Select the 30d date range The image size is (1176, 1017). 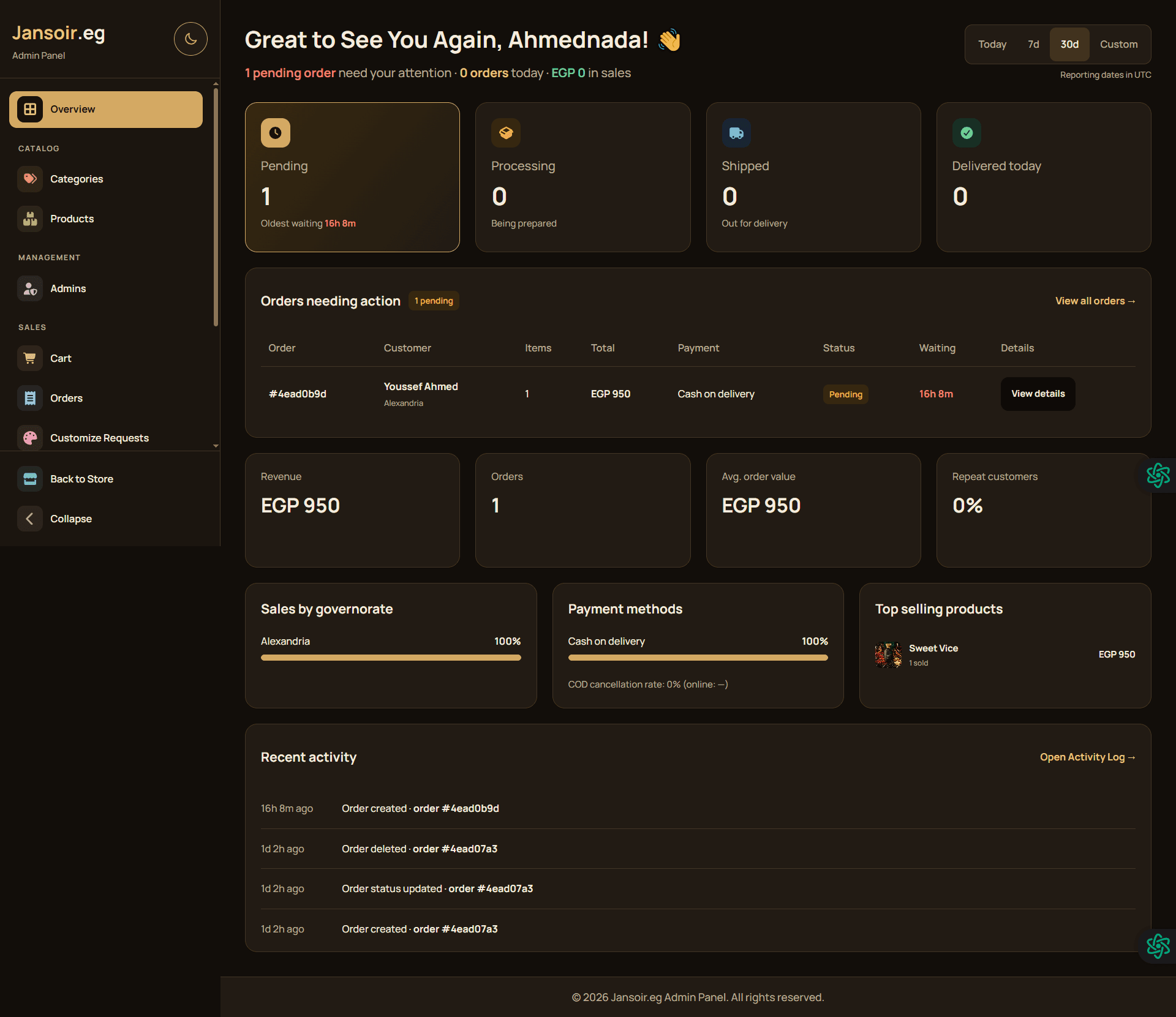[1069, 44]
